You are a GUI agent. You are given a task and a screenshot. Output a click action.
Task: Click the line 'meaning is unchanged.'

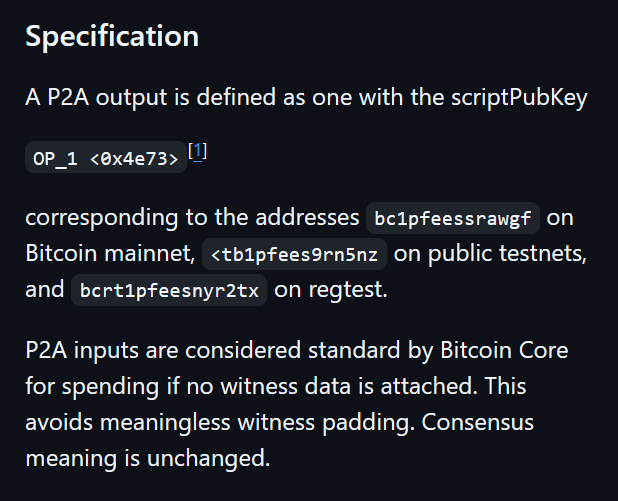[147, 458]
